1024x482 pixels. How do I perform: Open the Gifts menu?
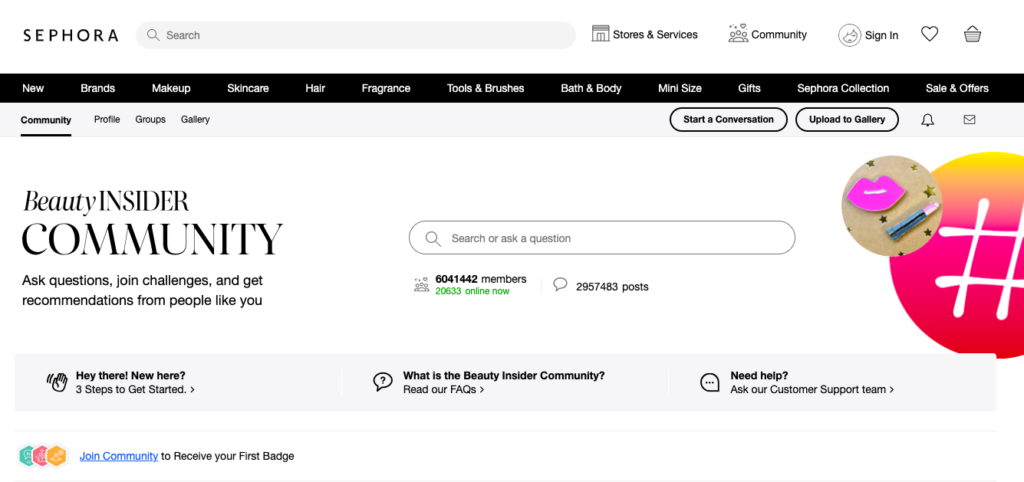point(749,88)
